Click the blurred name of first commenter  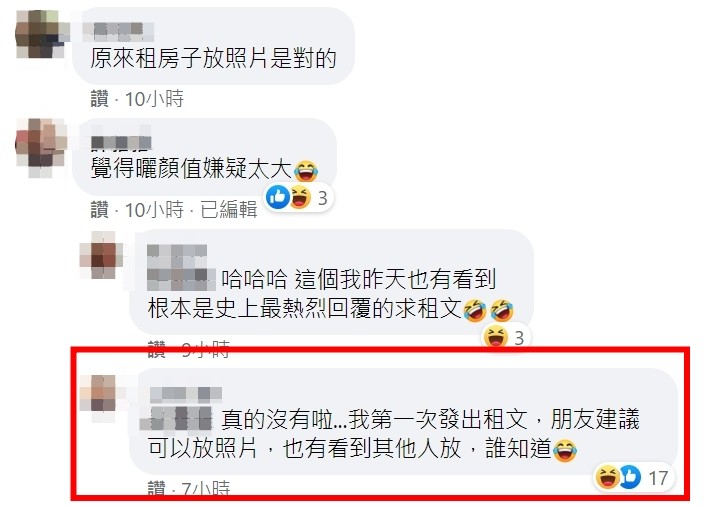[119, 31]
